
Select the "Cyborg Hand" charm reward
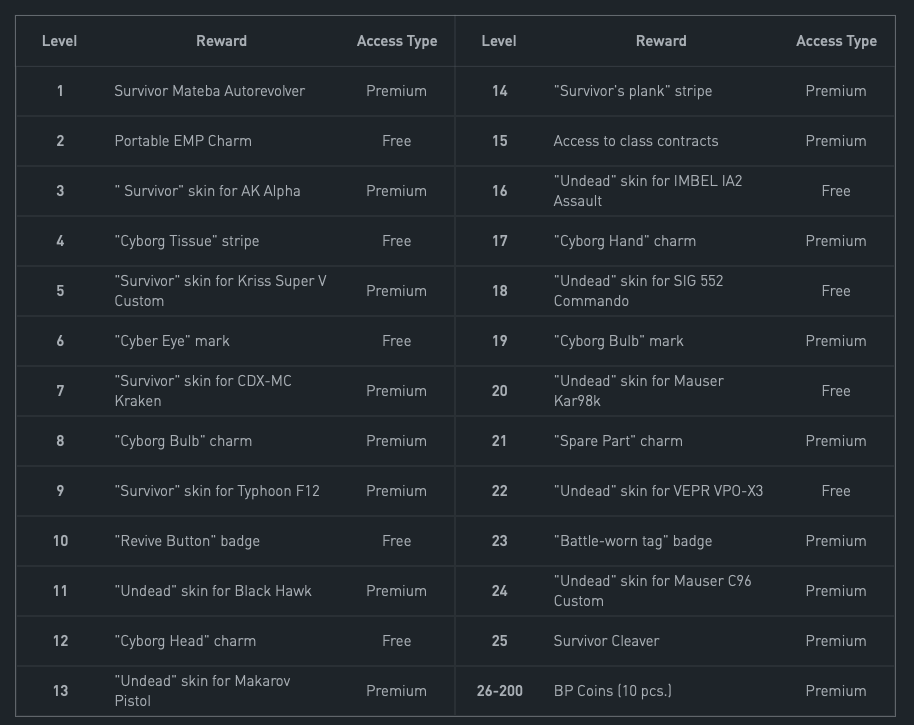point(624,241)
